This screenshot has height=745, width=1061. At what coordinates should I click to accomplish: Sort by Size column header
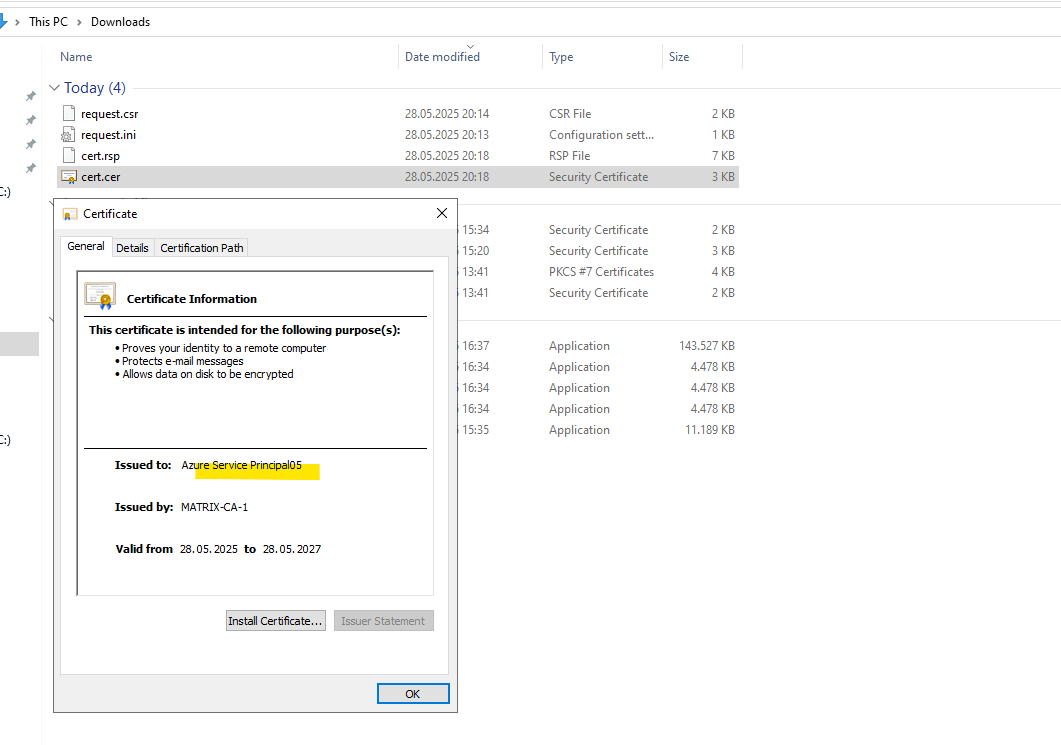click(679, 57)
